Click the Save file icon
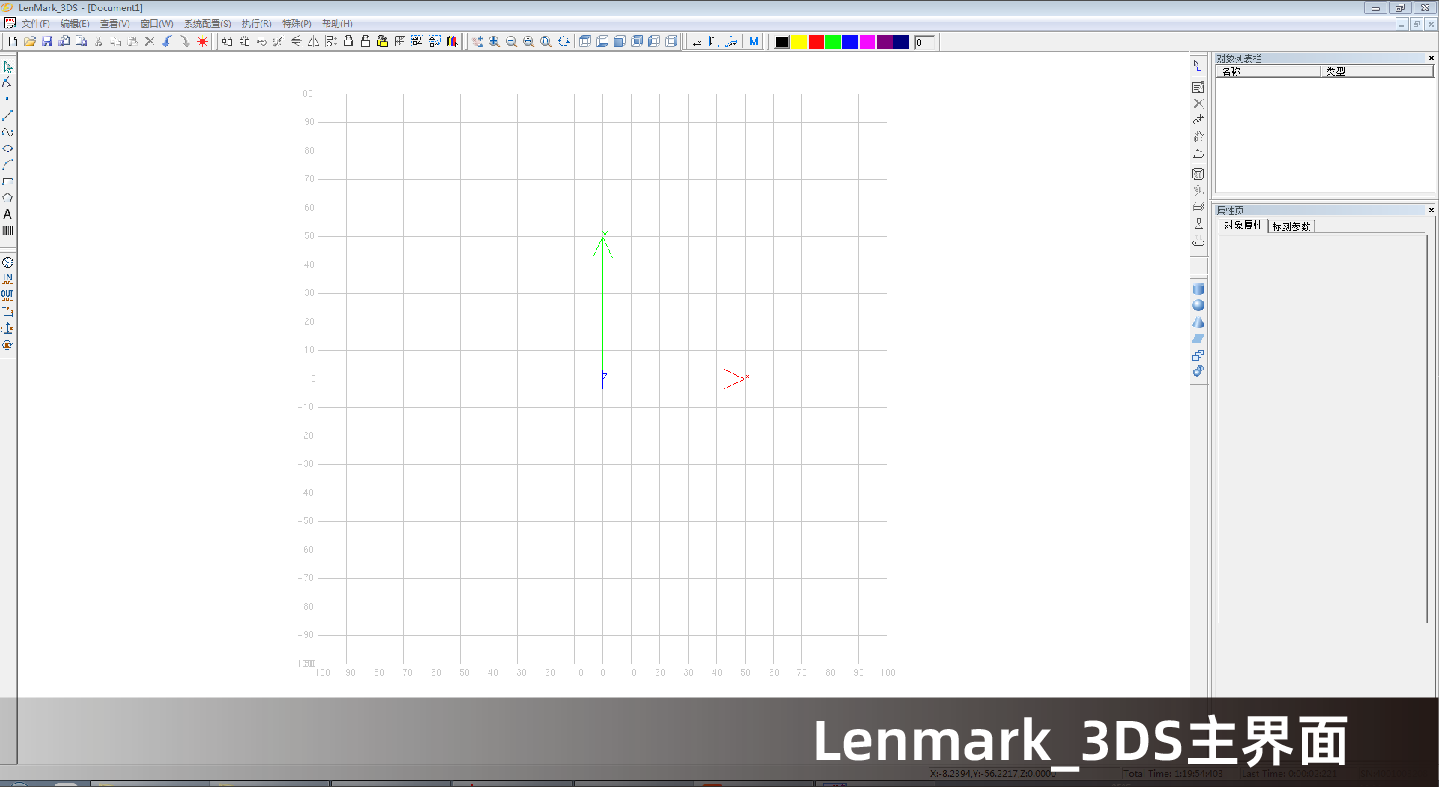 [47, 42]
